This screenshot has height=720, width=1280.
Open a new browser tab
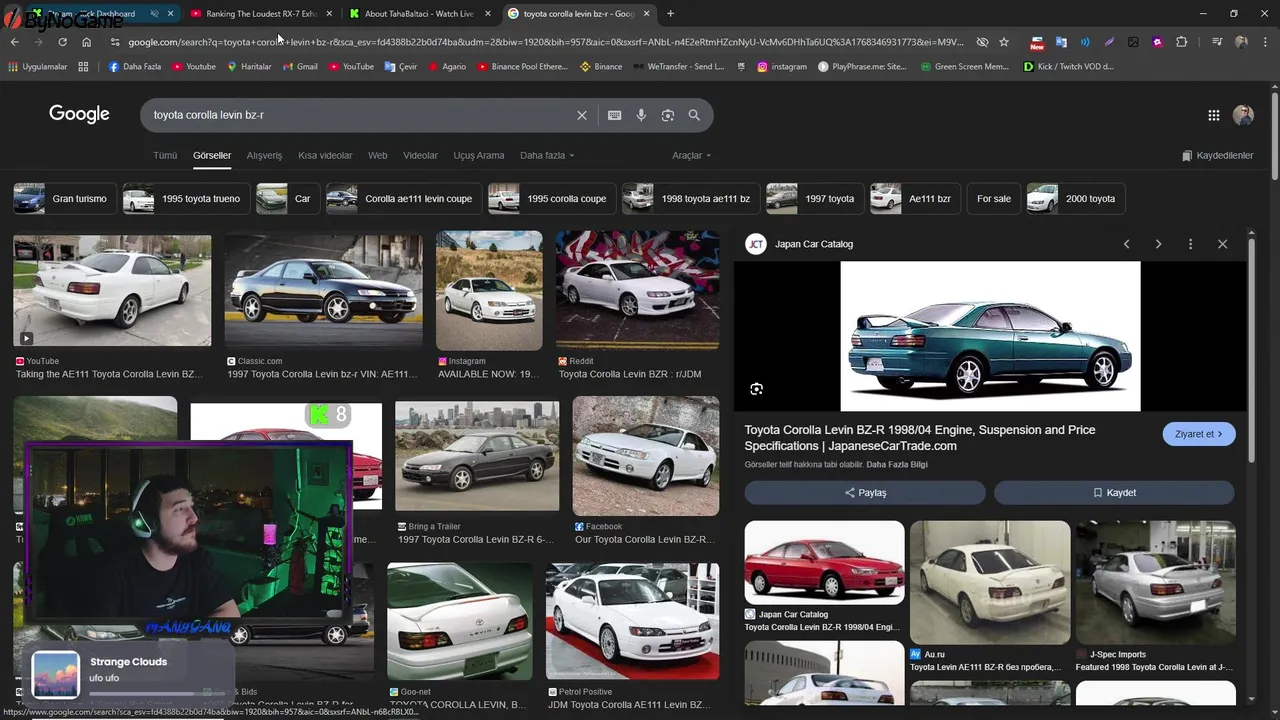(670, 14)
